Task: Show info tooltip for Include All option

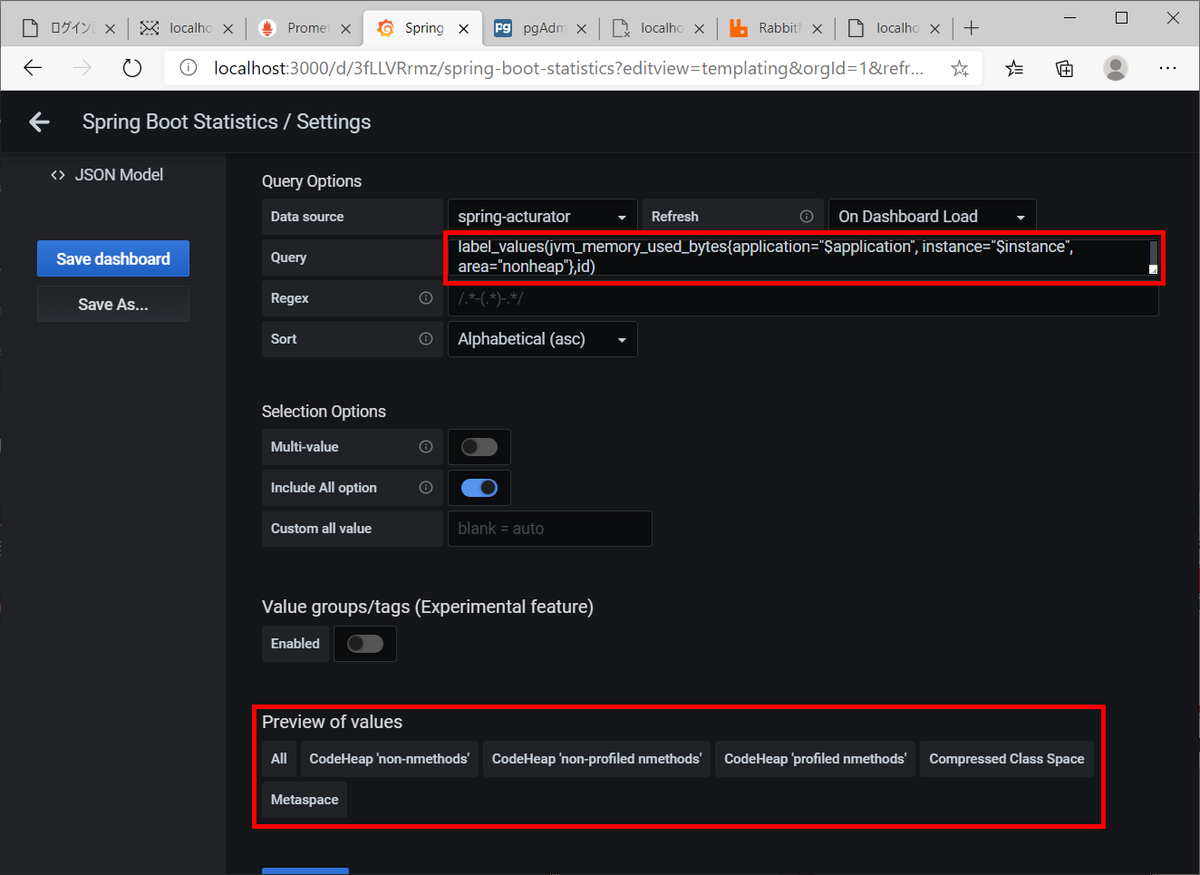Action: pos(426,488)
